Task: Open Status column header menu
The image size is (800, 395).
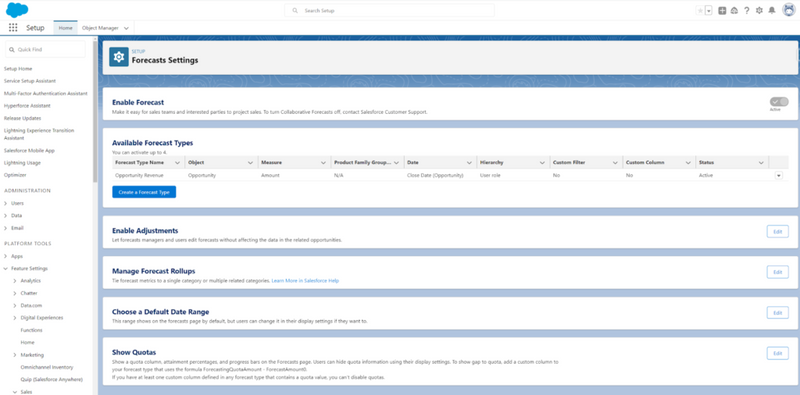Action: point(761,162)
